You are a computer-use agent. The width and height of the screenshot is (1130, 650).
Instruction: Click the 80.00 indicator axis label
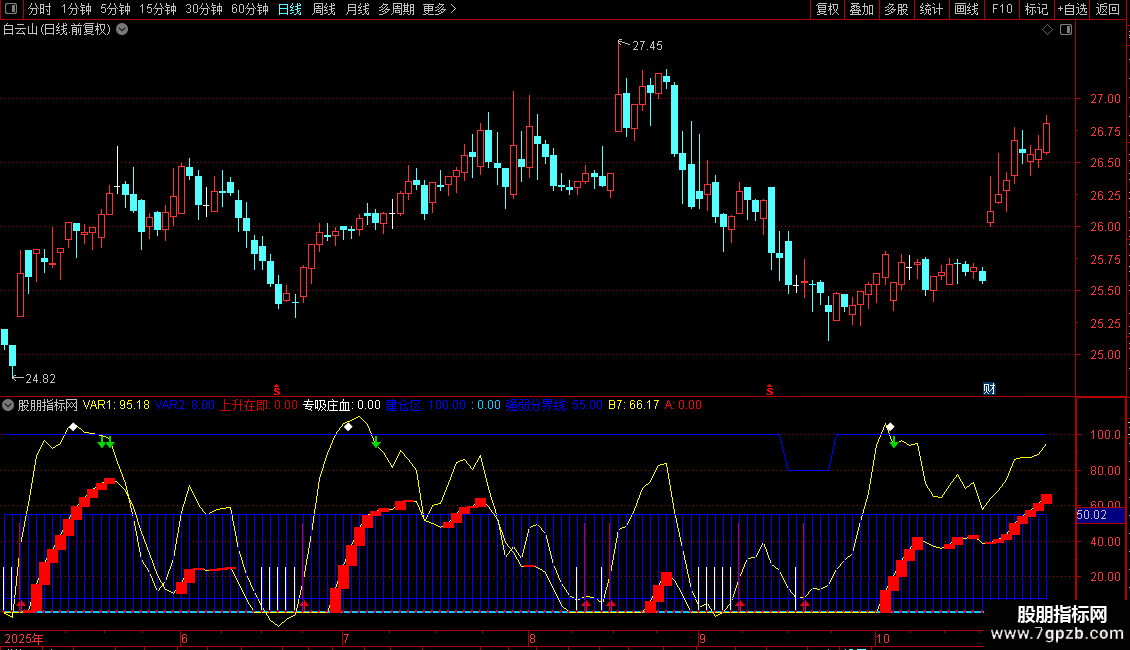[1105, 471]
